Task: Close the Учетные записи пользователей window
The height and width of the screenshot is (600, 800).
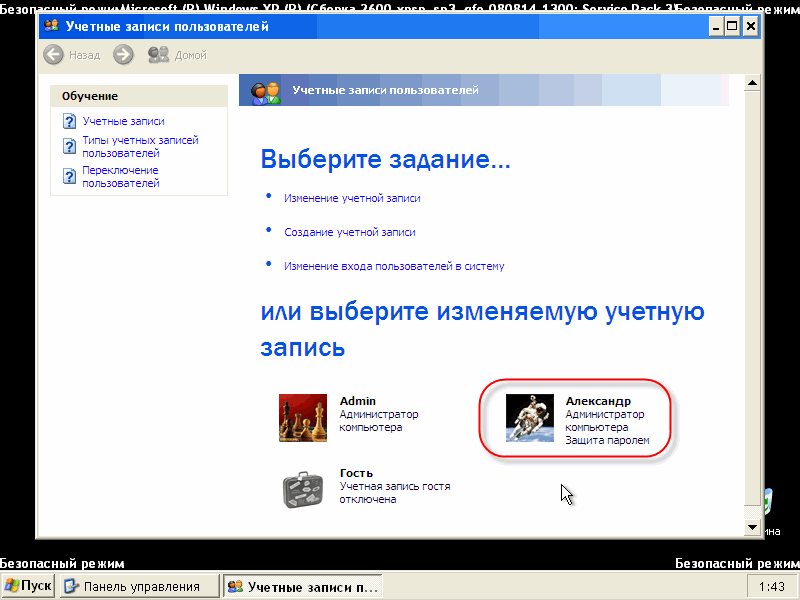Action: click(x=751, y=27)
